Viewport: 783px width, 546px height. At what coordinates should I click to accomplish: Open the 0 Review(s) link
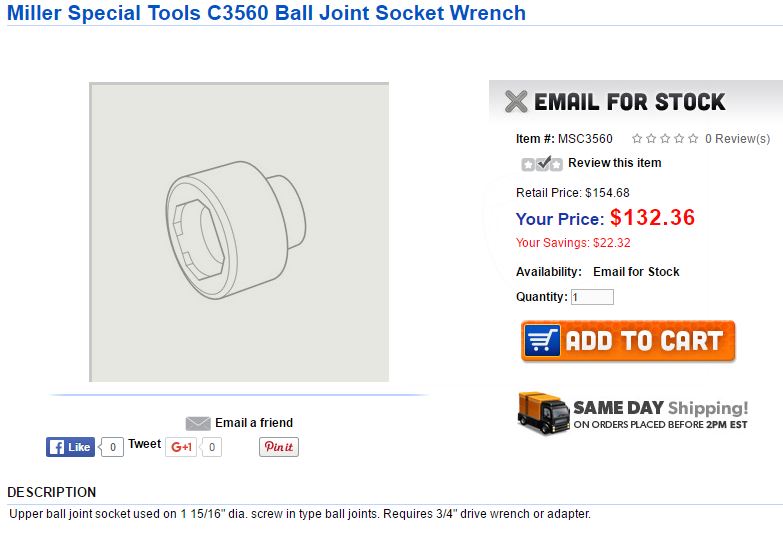(737, 139)
